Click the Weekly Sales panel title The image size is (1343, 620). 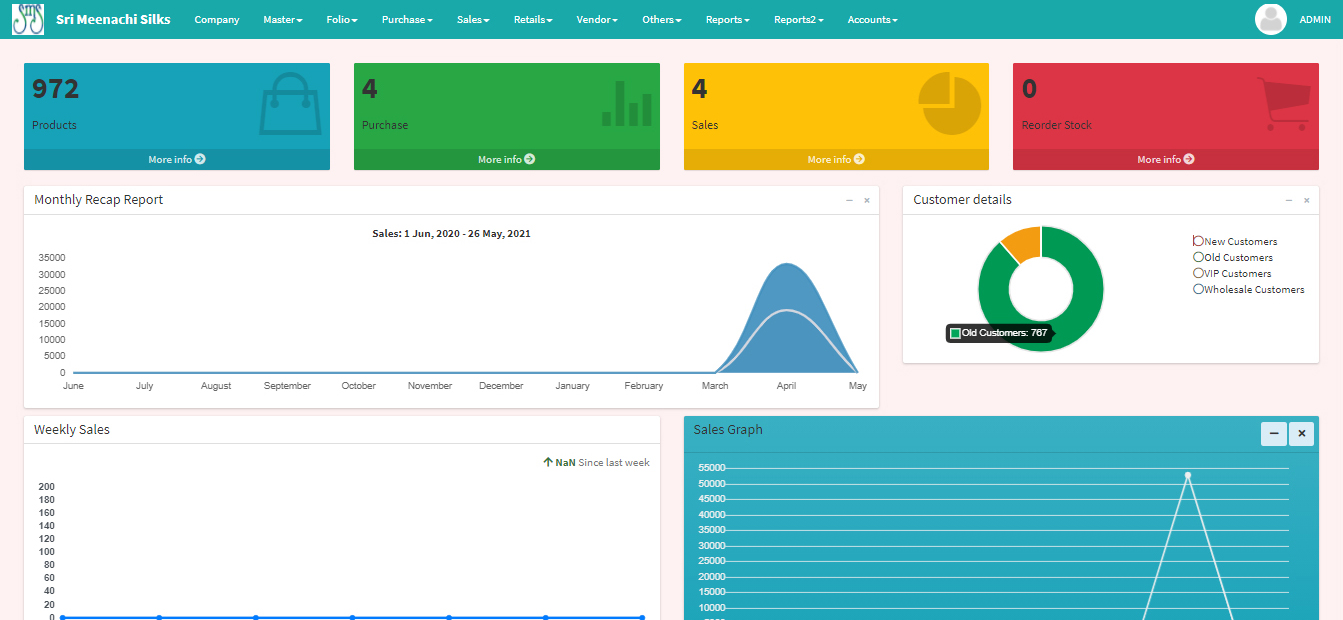(x=72, y=430)
